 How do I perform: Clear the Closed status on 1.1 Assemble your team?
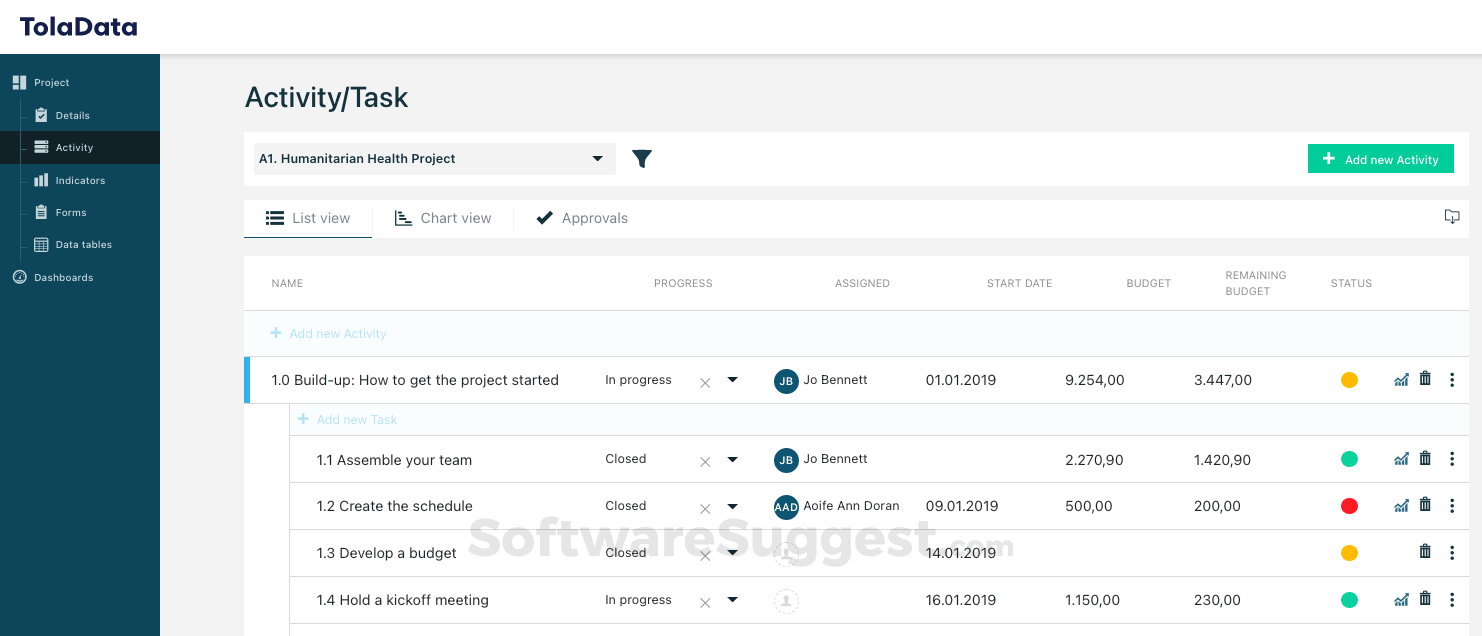(x=705, y=459)
